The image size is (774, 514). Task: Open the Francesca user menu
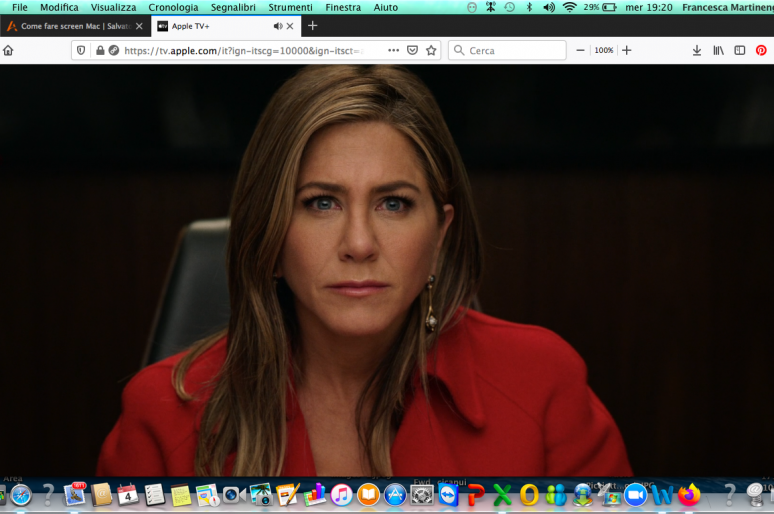pyautogui.click(x=728, y=7)
